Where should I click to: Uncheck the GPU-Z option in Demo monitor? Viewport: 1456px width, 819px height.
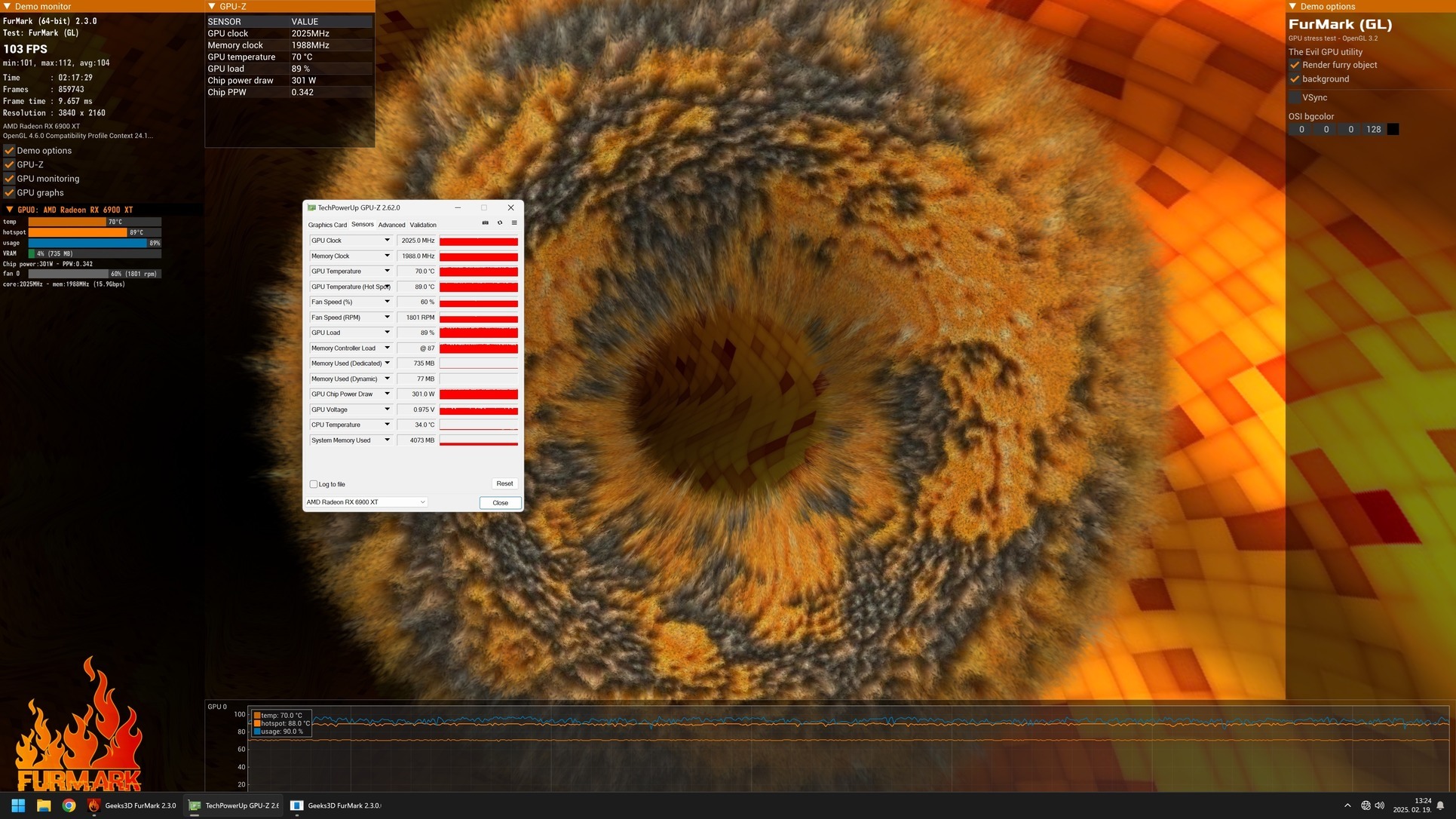pos(10,164)
